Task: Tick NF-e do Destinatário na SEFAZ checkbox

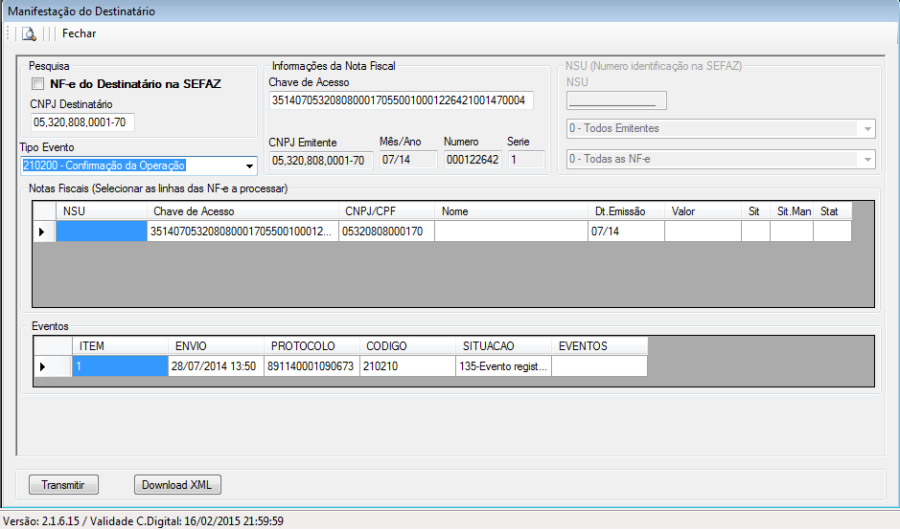Action: 38,84
